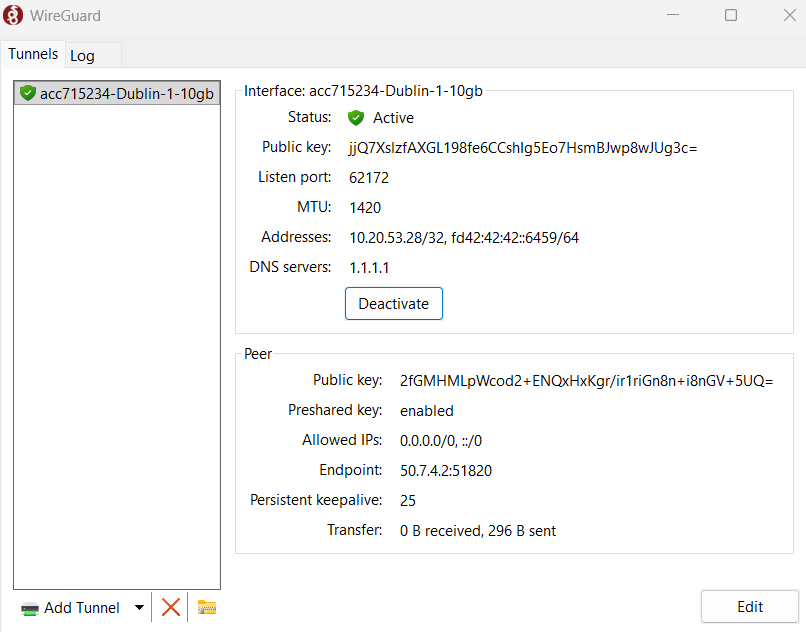The height and width of the screenshot is (632, 806).
Task: Click the listen port value 62172
Action: tap(369, 178)
